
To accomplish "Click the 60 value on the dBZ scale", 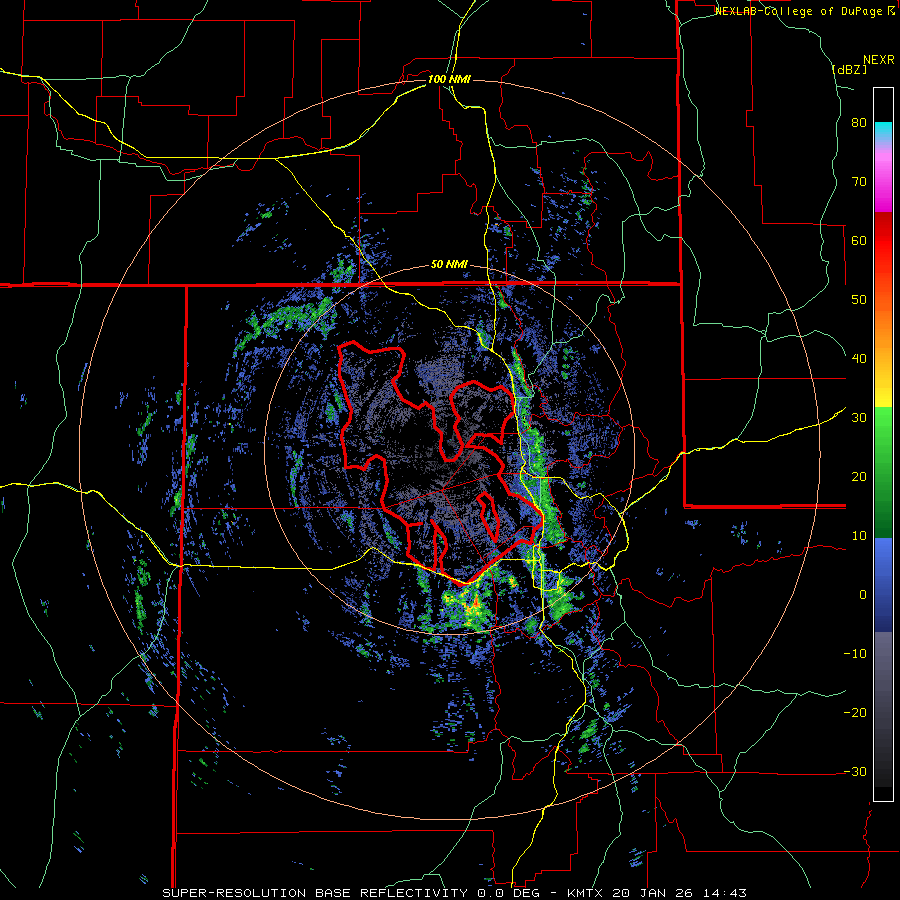I will click(x=859, y=240).
